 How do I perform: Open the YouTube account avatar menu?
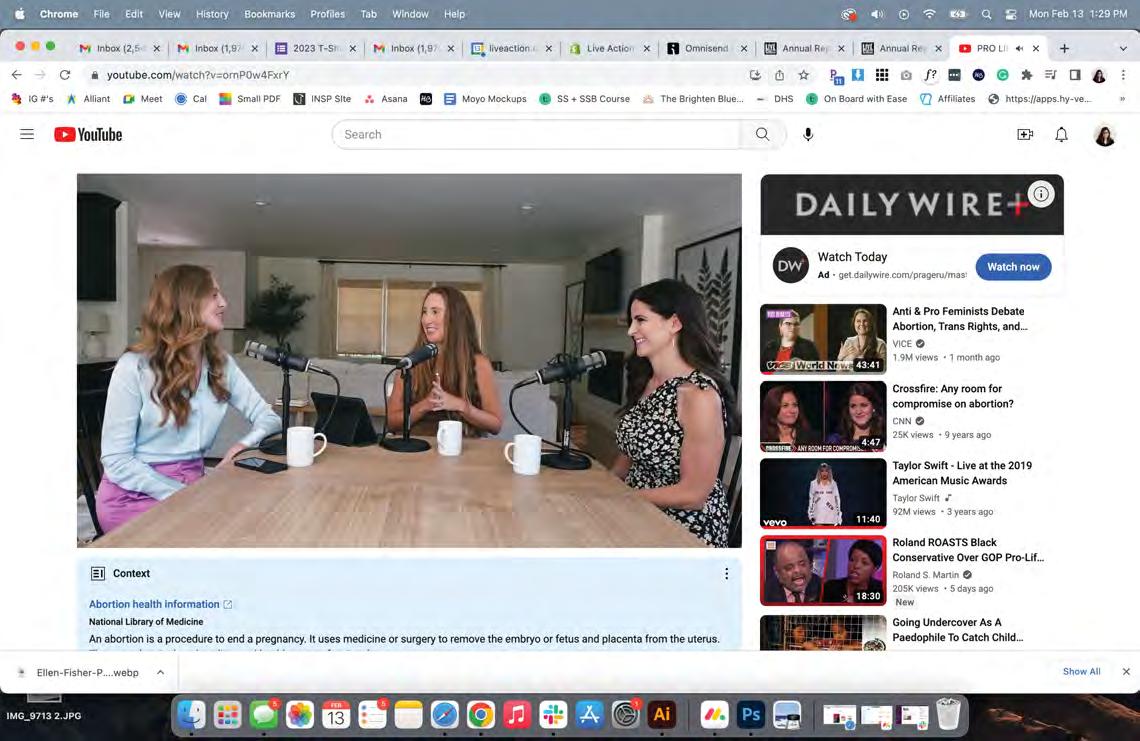click(1104, 135)
